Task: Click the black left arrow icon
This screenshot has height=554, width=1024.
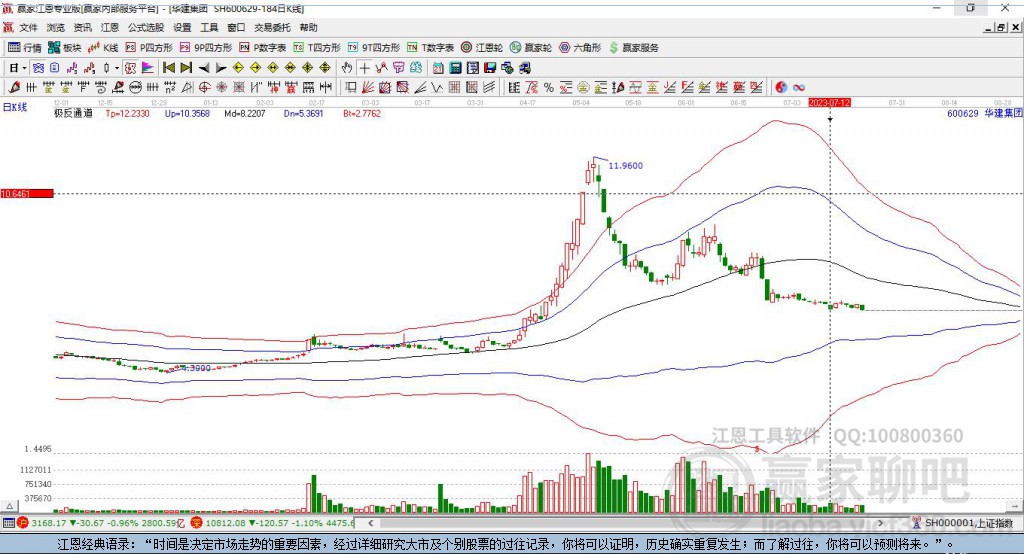Action: [x=203, y=68]
